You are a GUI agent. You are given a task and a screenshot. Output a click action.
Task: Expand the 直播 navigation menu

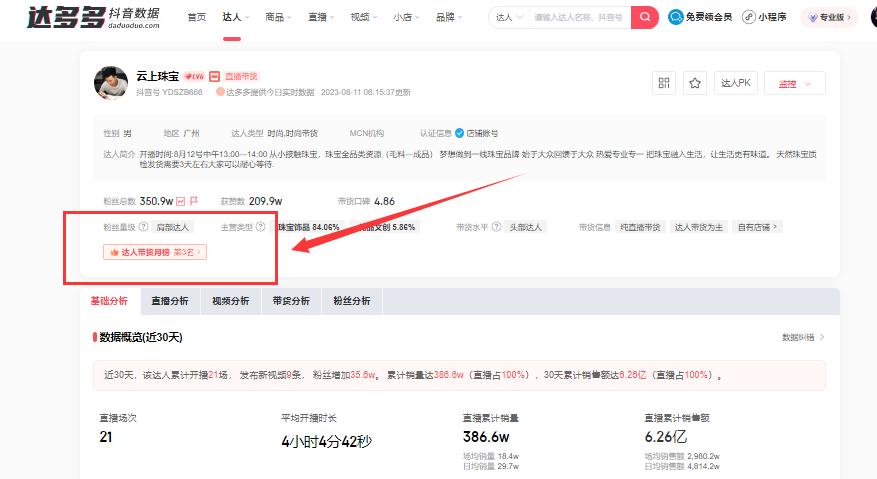321,17
